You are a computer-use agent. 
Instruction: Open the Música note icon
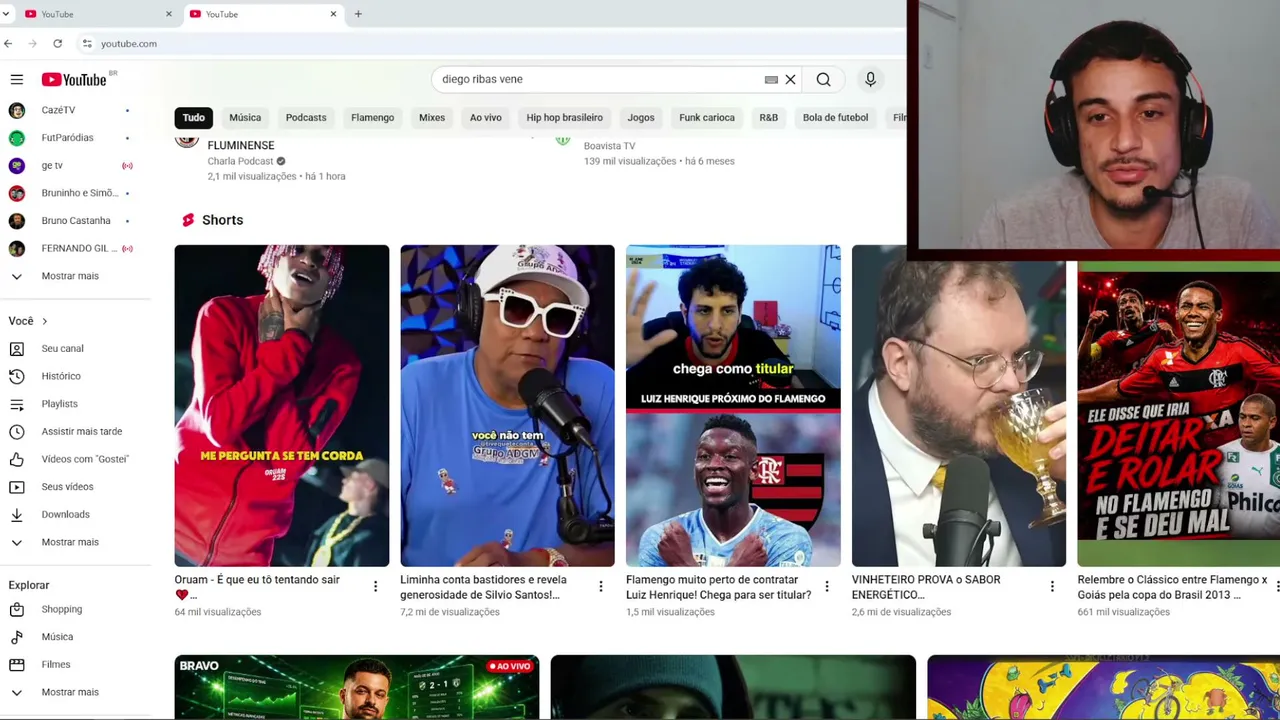click(x=17, y=637)
